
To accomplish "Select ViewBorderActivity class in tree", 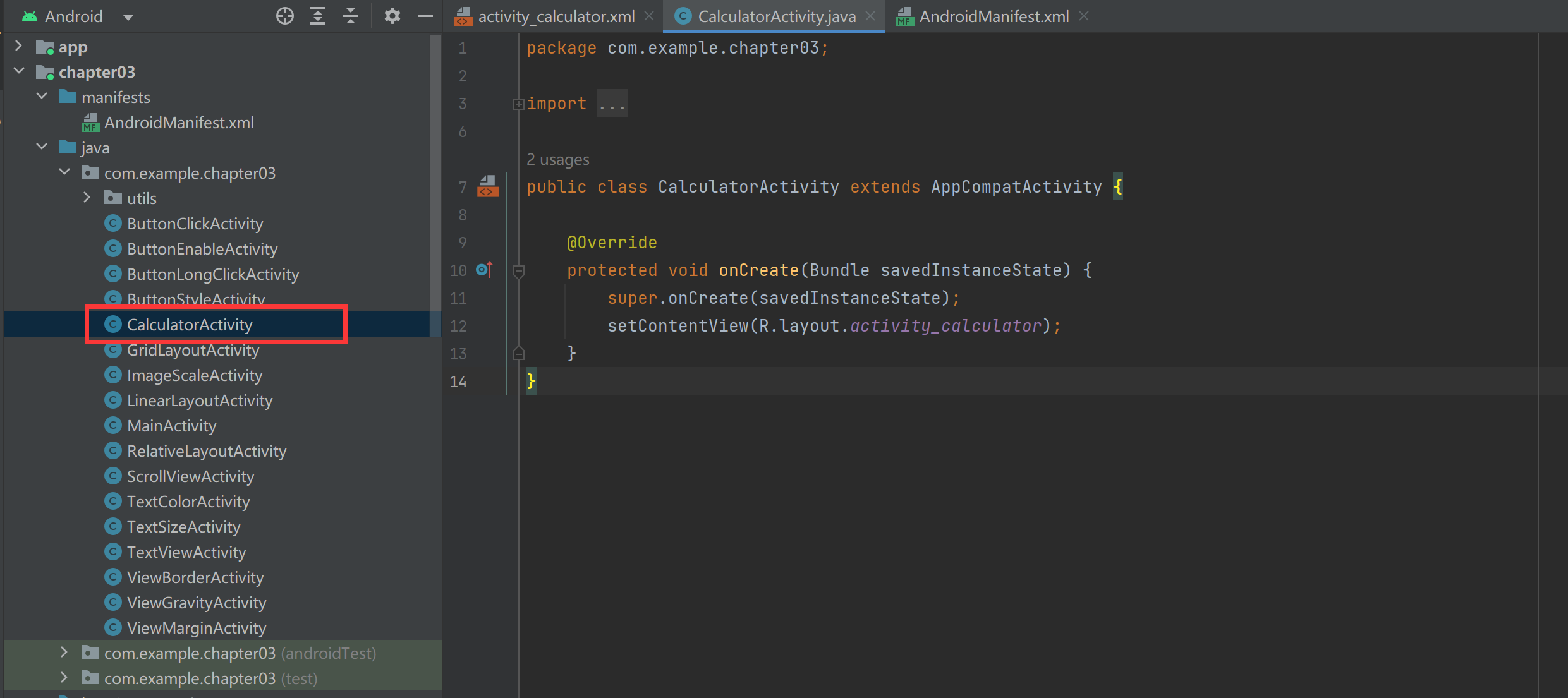I will pyautogui.click(x=195, y=577).
